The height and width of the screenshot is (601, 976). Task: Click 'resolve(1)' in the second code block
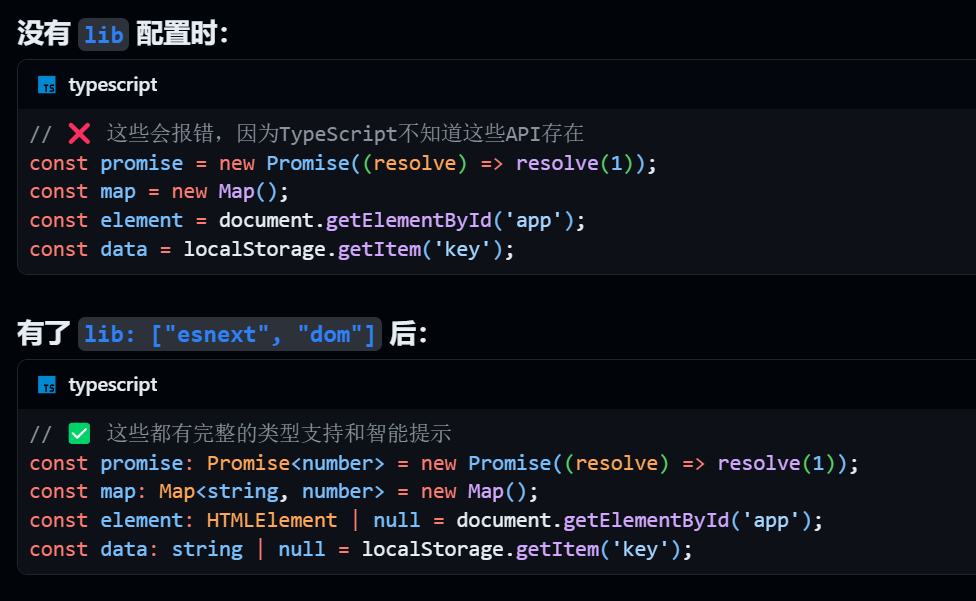(x=776, y=463)
